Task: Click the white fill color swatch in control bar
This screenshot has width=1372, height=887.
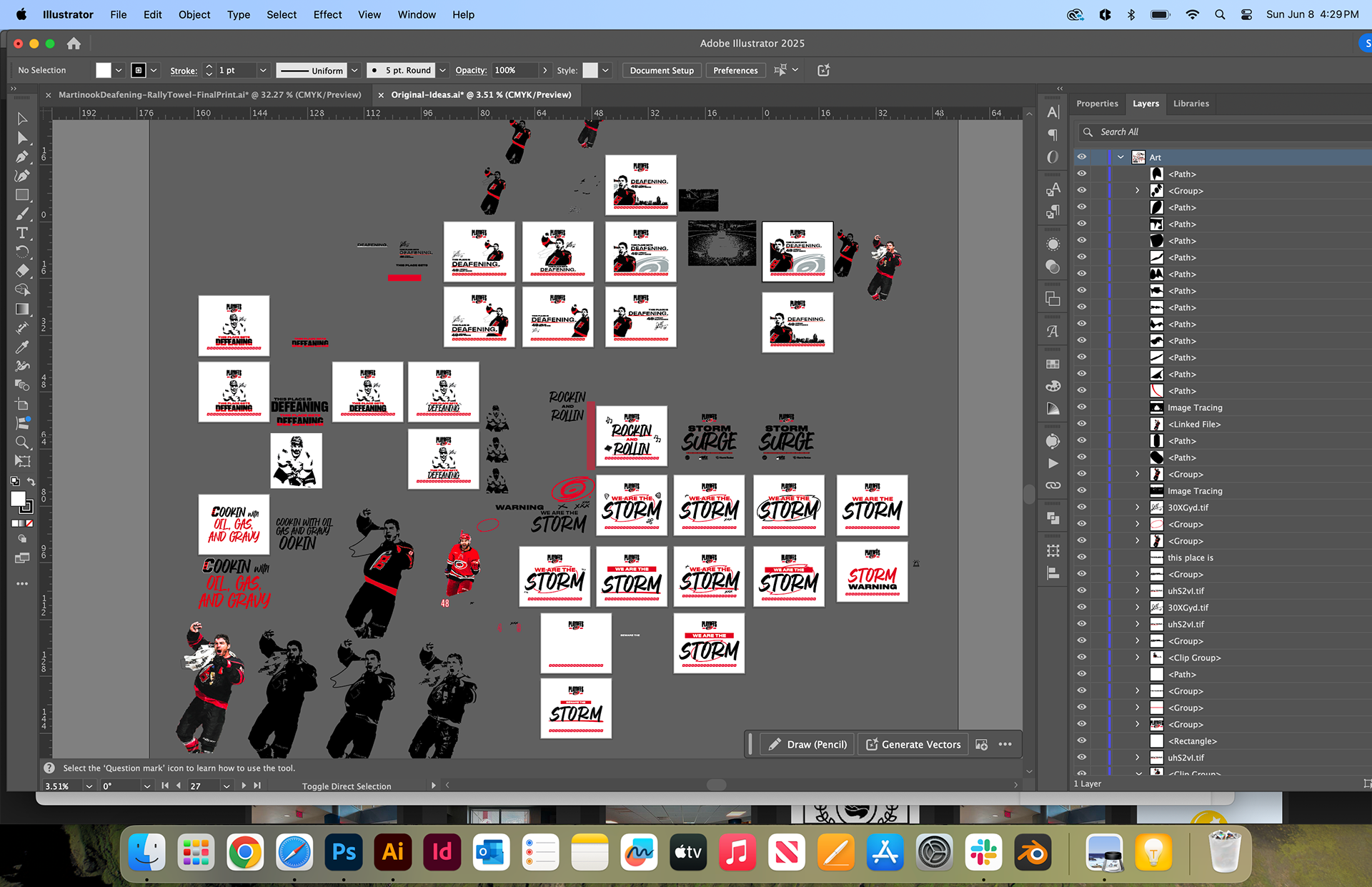Action: [104, 70]
